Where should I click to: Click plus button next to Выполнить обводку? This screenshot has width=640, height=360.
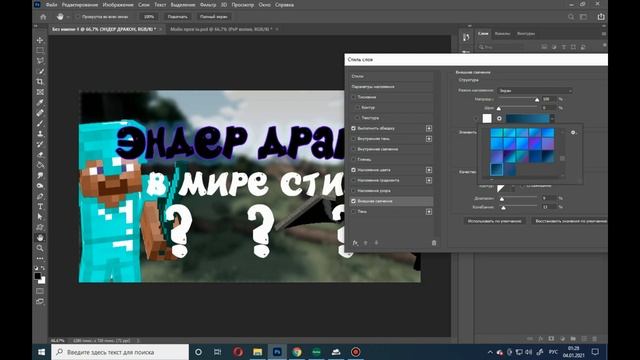(x=429, y=128)
